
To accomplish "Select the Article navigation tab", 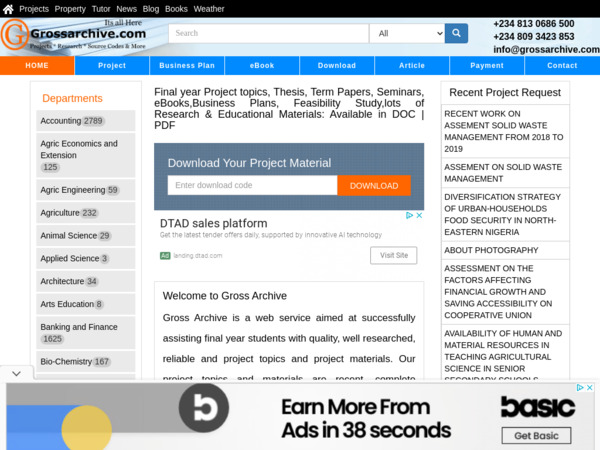I will click(x=412, y=65).
